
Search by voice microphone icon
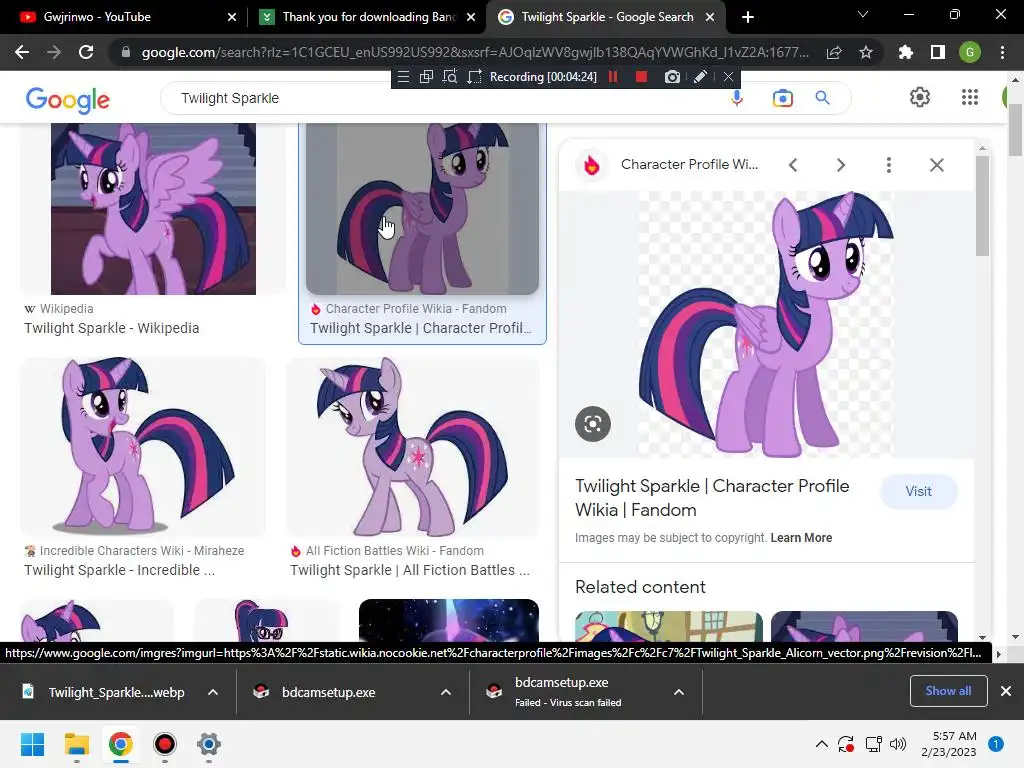[x=737, y=98]
